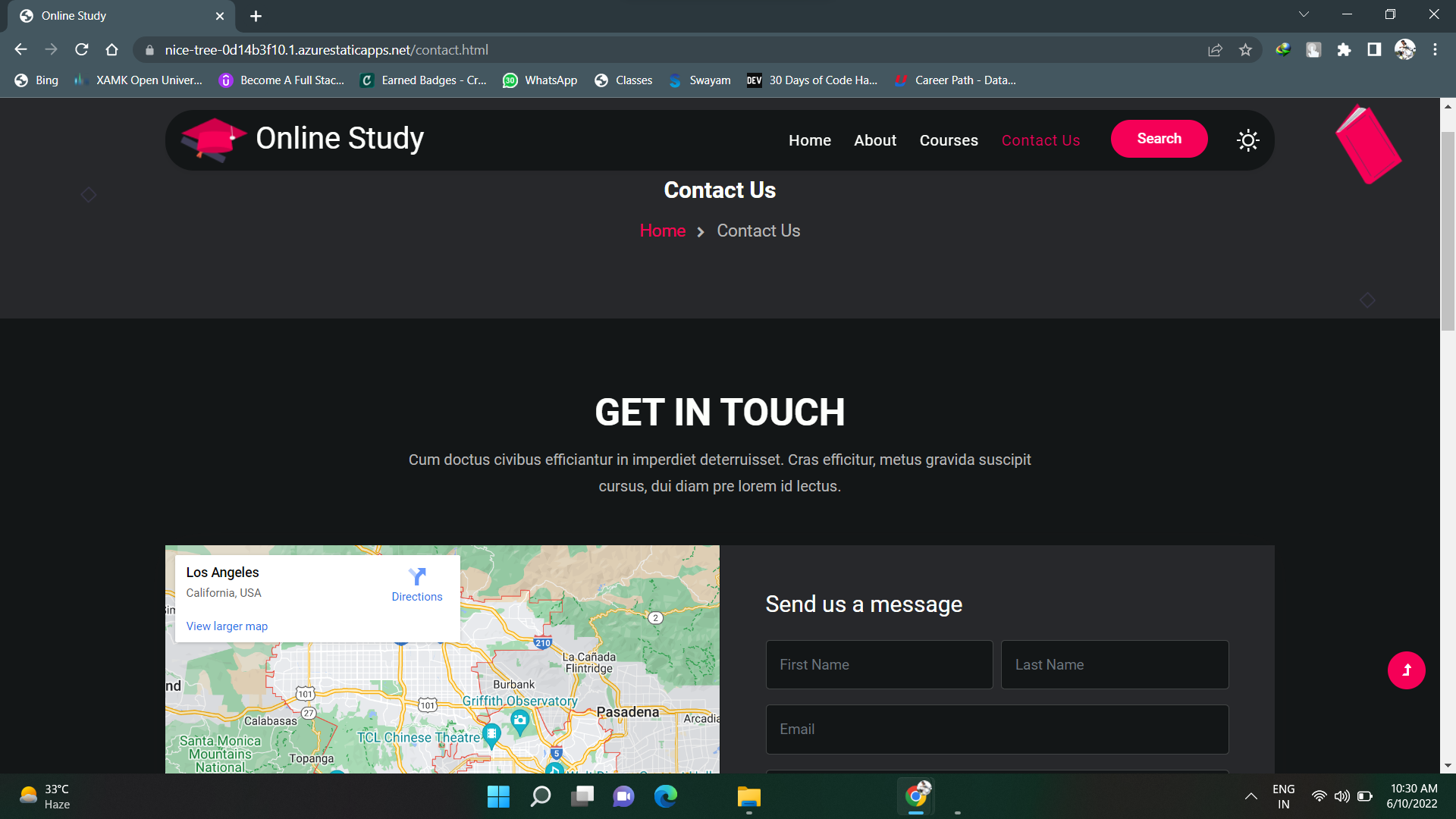Toggle the light/dark theme sun icon
Viewport: 1456px width, 819px height.
click(1247, 140)
